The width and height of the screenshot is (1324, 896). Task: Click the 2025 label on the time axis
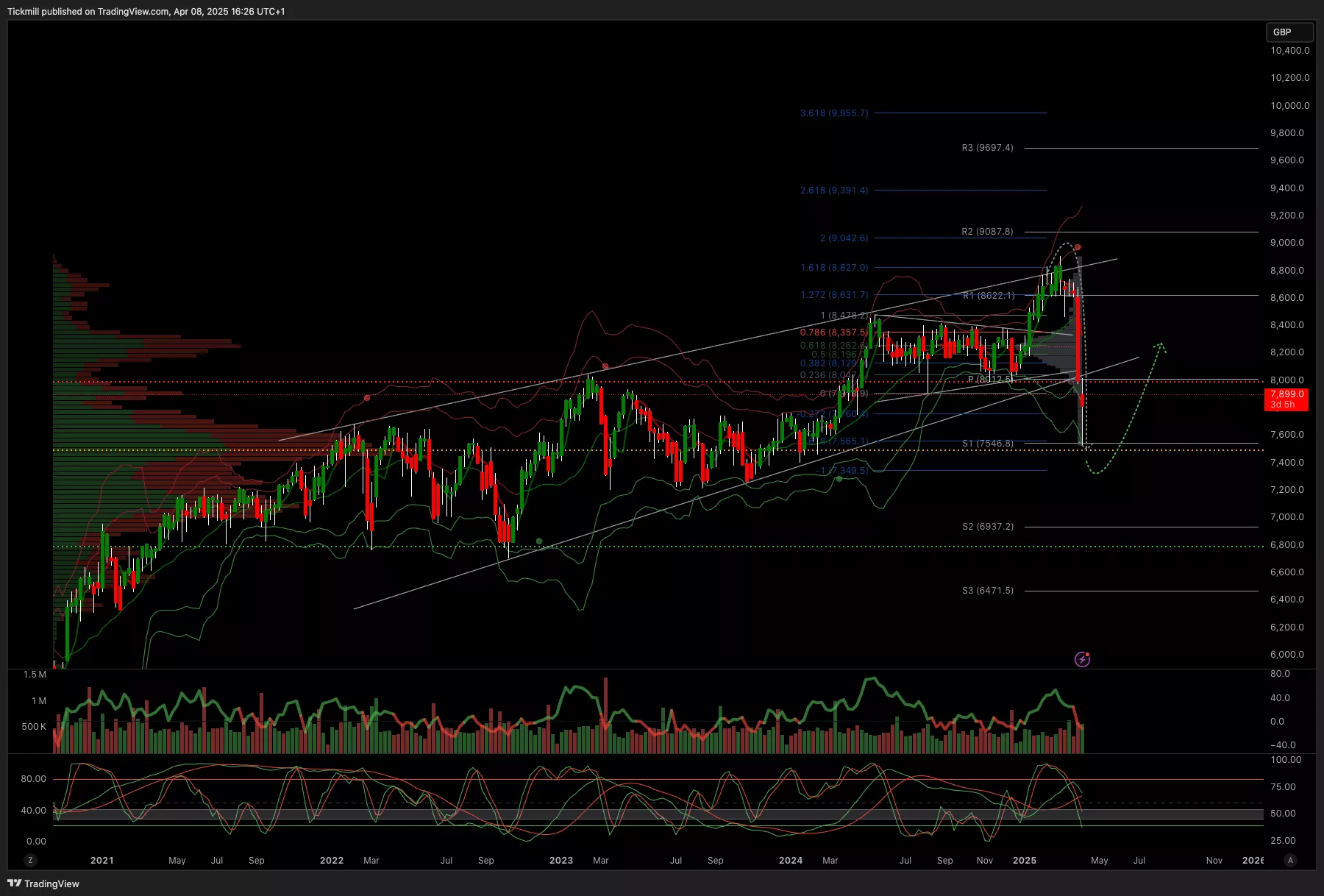tap(1024, 861)
